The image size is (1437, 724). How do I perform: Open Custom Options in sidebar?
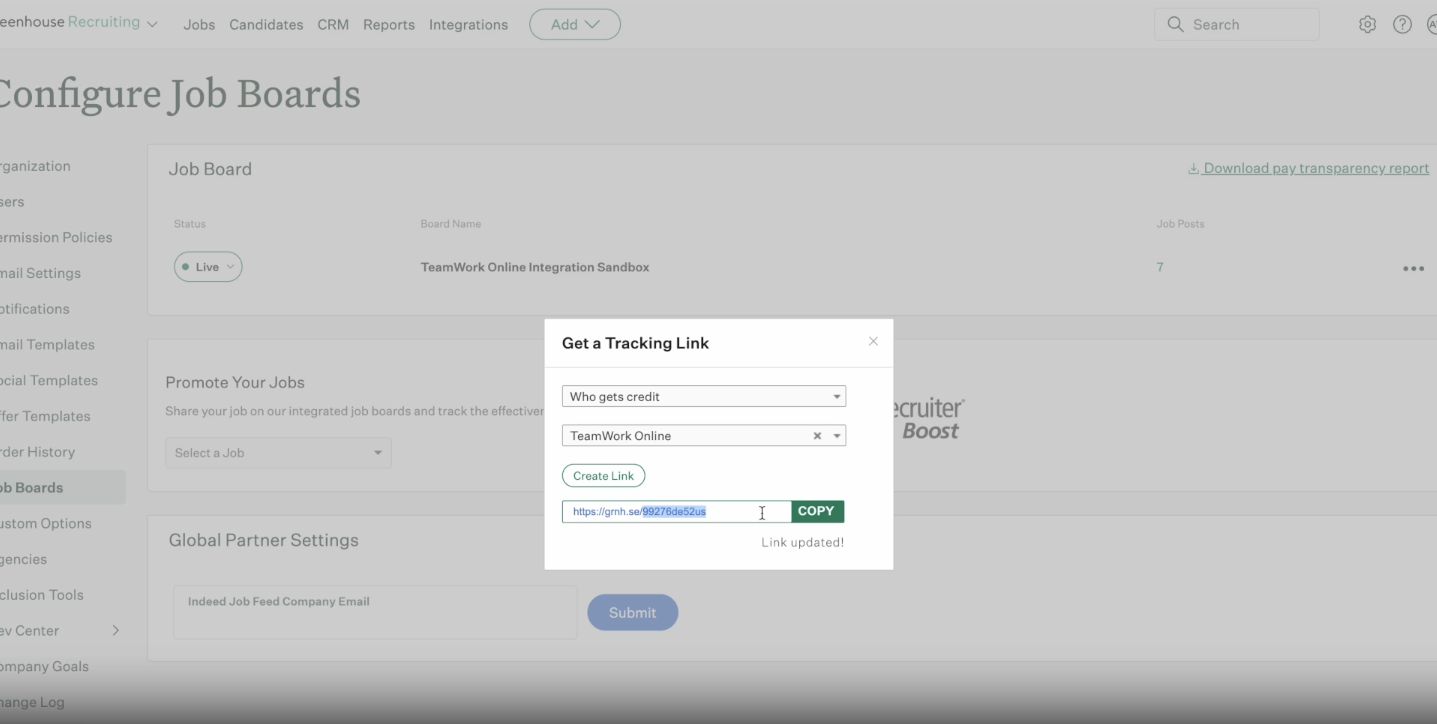tap(45, 523)
